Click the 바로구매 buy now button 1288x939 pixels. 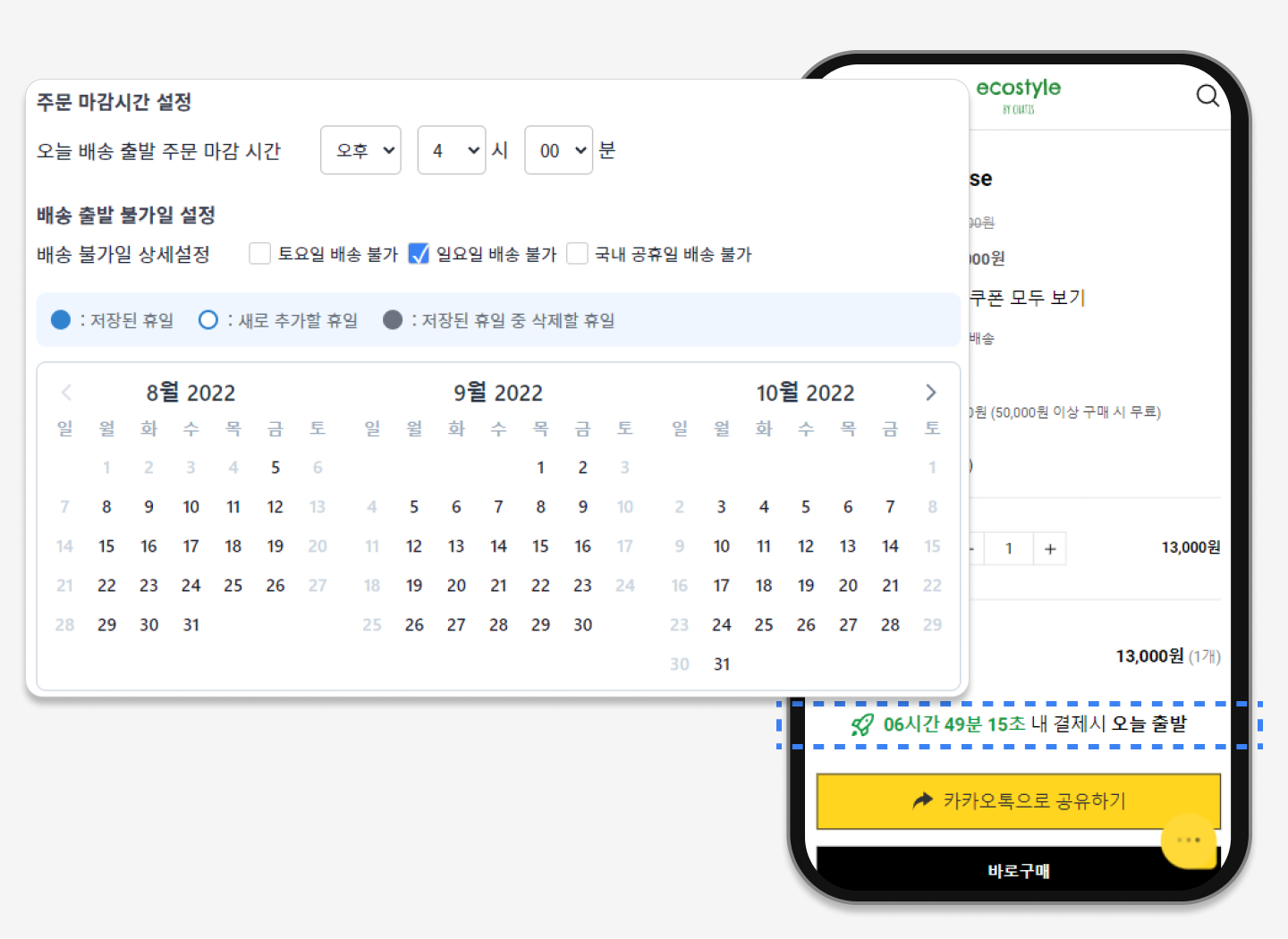point(1018,870)
